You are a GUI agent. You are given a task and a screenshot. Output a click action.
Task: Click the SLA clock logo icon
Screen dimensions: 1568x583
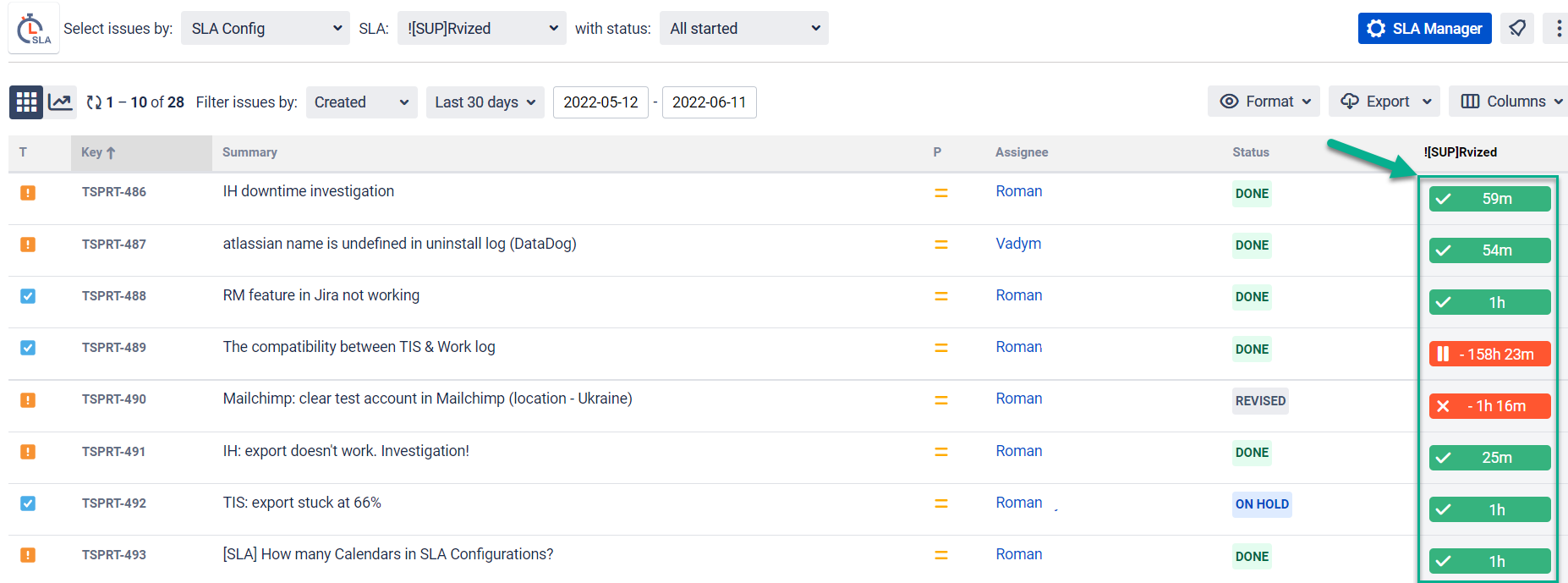click(34, 28)
